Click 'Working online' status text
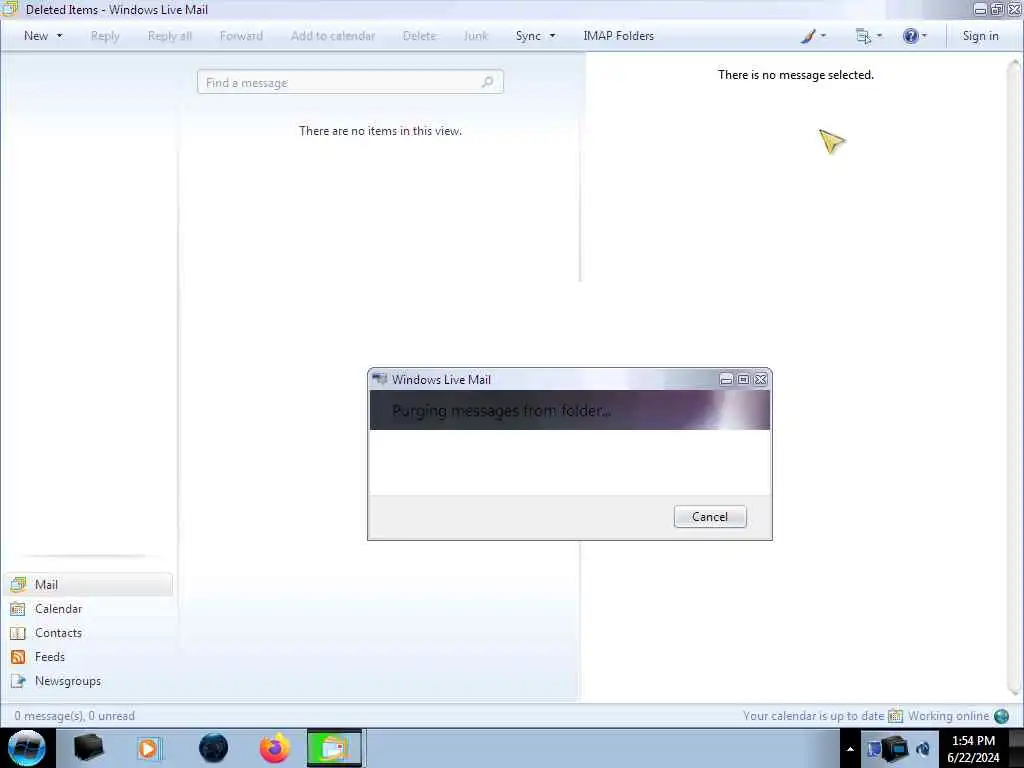Viewport: 1024px width, 768px height. (x=948, y=716)
